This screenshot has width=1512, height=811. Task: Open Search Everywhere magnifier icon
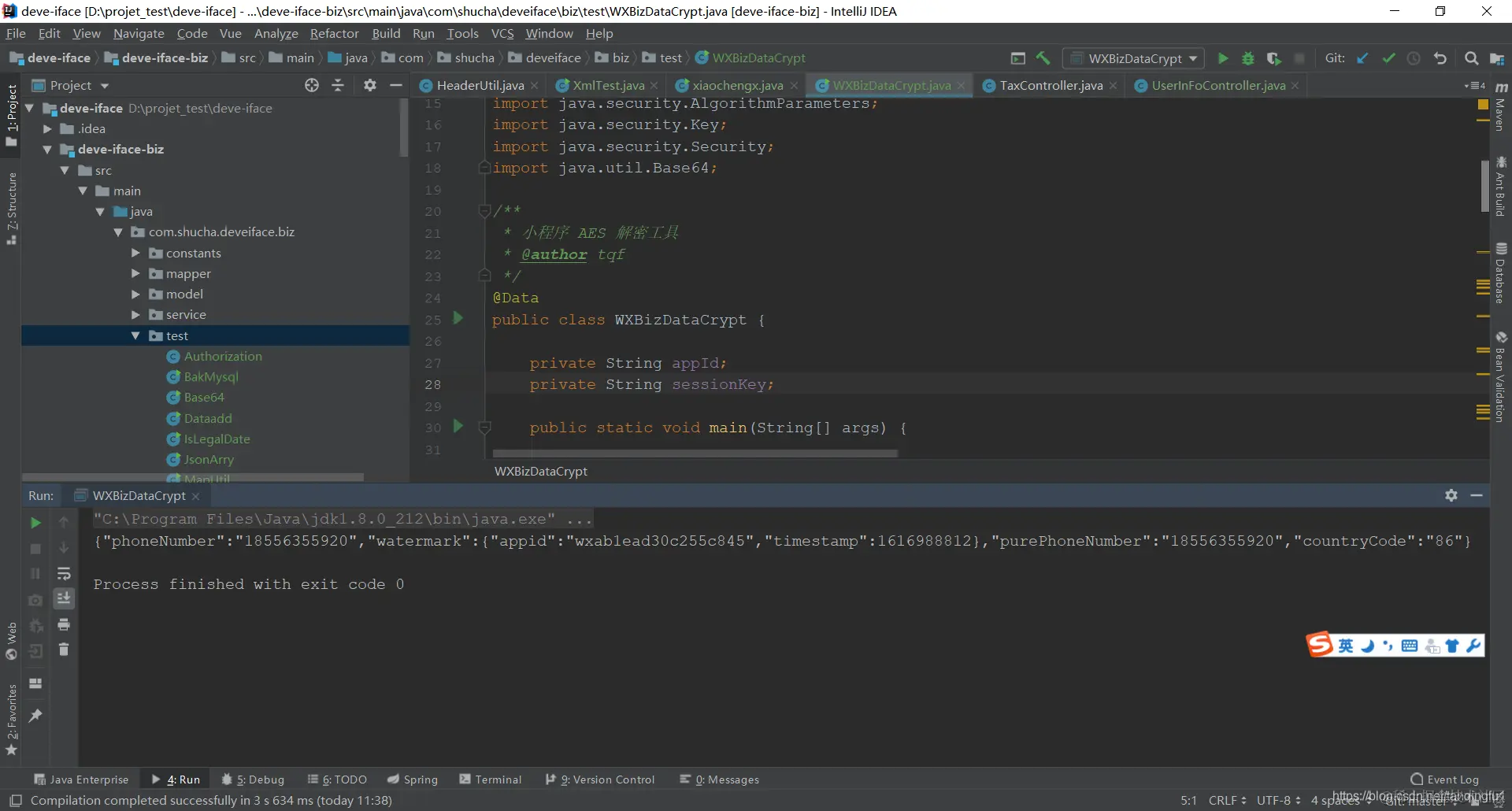1471,58
